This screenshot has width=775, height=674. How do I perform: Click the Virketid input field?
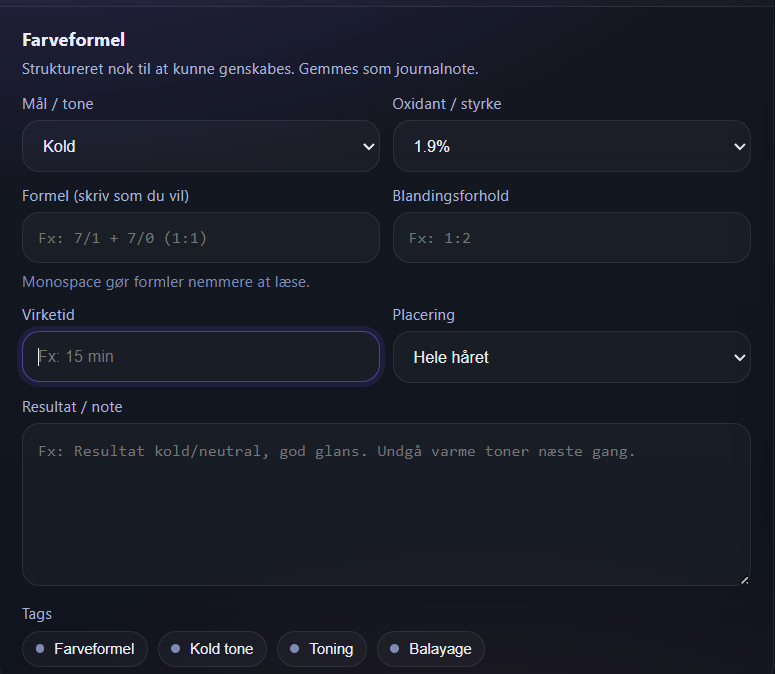(x=200, y=356)
